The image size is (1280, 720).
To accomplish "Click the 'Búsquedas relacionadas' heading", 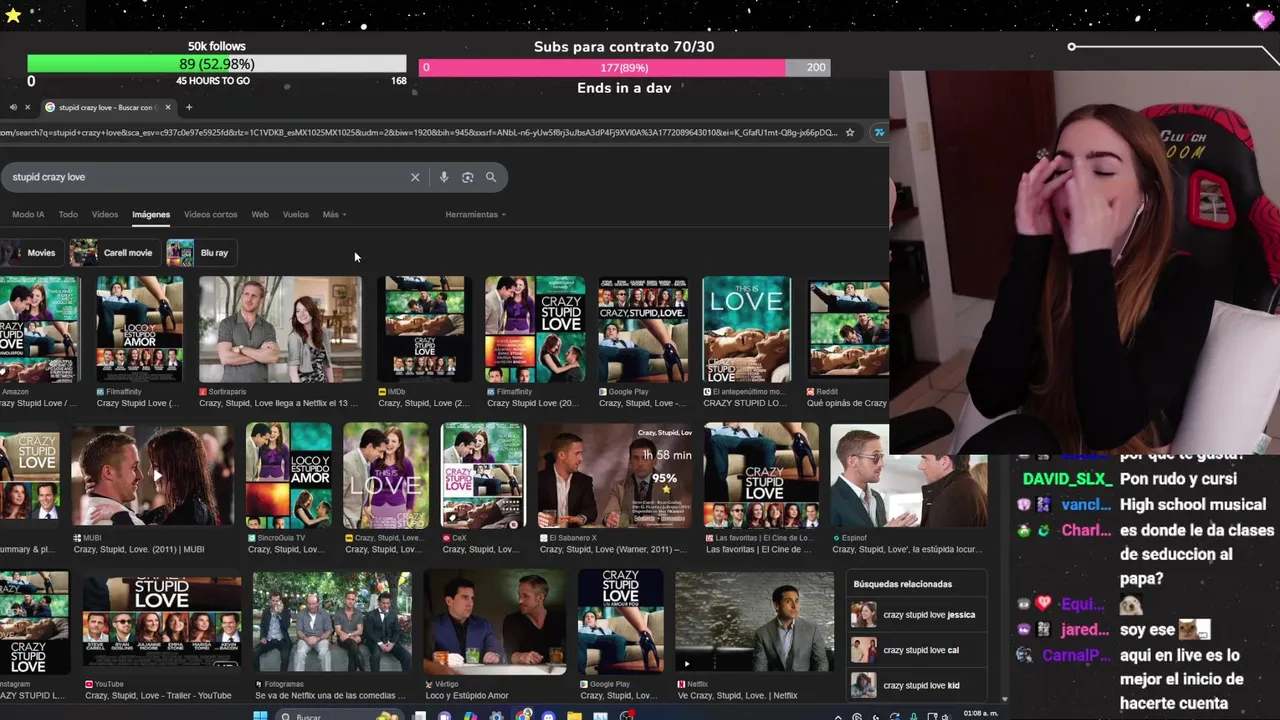I will click(x=903, y=584).
